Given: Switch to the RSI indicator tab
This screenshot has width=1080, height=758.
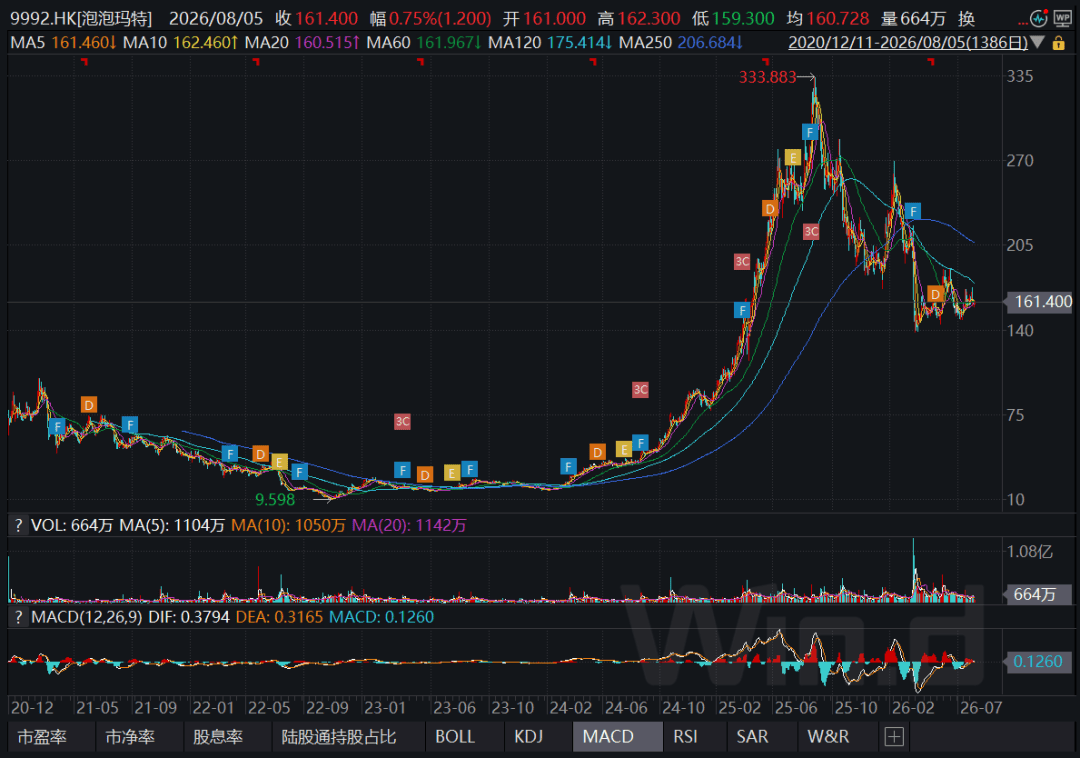Looking at the screenshot, I should (x=685, y=737).
